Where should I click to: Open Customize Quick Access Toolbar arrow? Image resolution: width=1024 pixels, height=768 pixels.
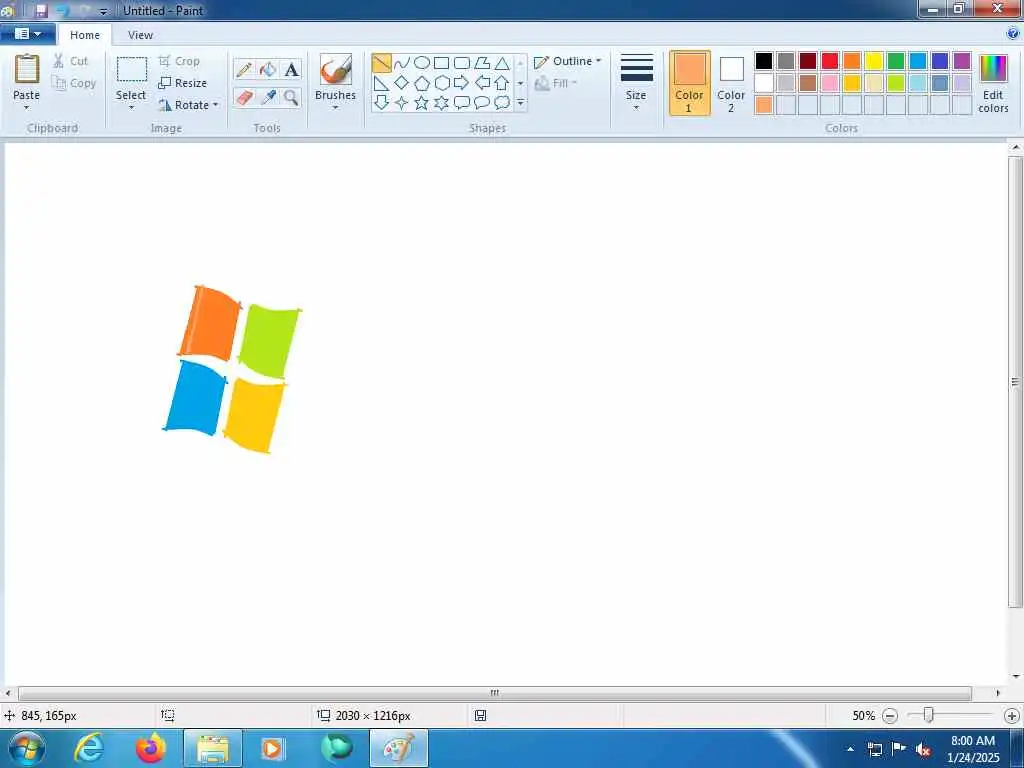coord(103,12)
